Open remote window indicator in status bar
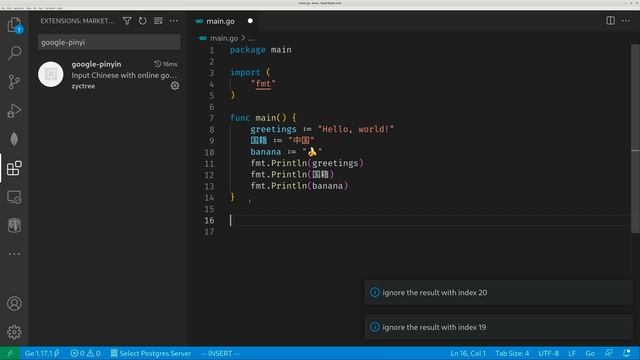 [10, 353]
